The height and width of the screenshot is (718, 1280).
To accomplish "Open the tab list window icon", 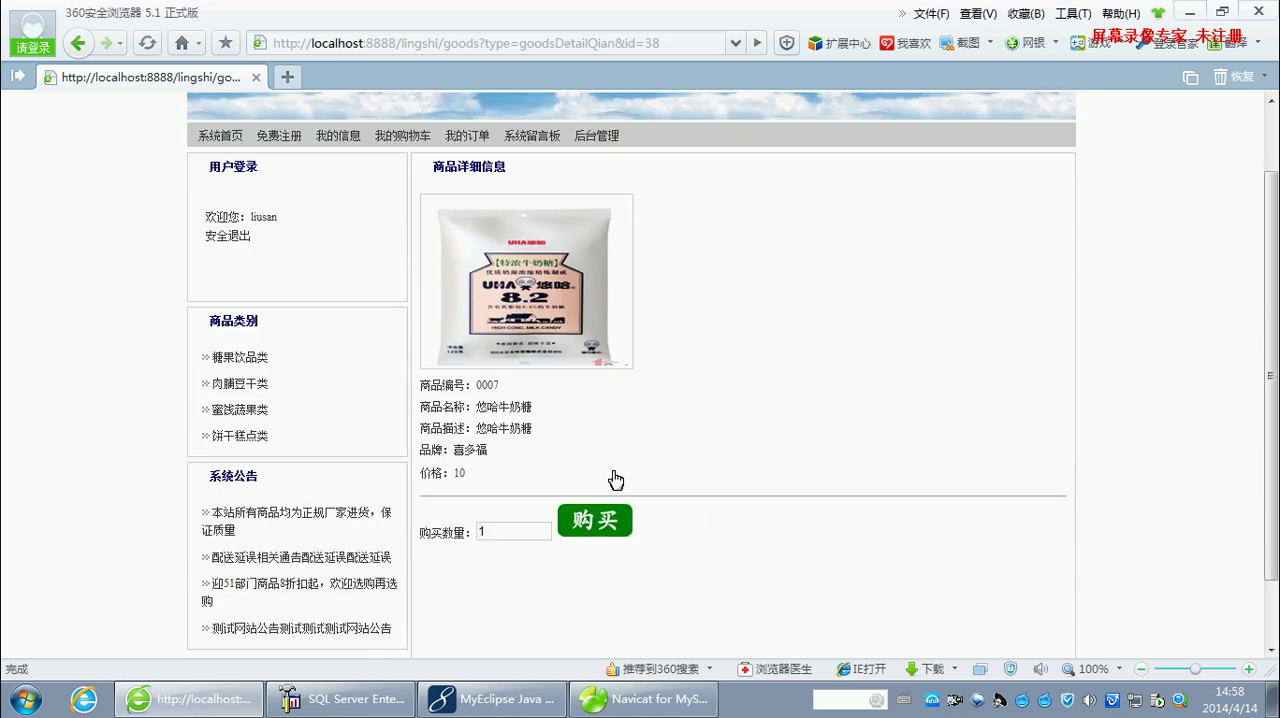I will tap(1190, 77).
